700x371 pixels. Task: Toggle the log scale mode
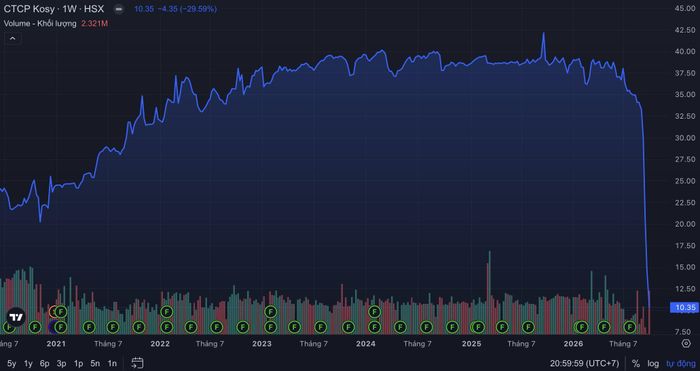pyautogui.click(x=653, y=363)
